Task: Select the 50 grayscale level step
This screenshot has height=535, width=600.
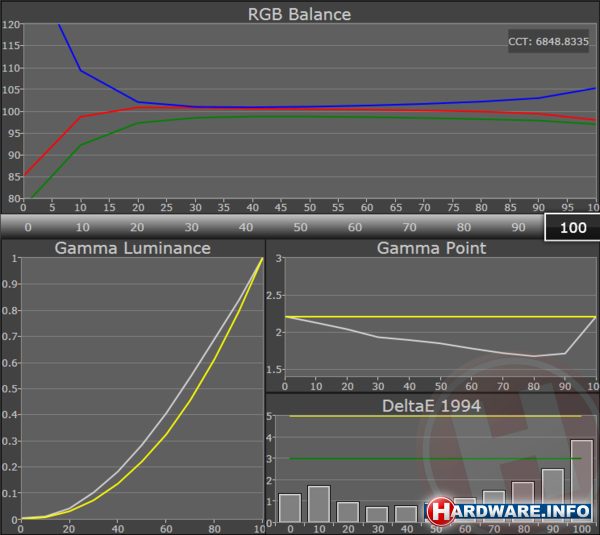Action: point(300,227)
